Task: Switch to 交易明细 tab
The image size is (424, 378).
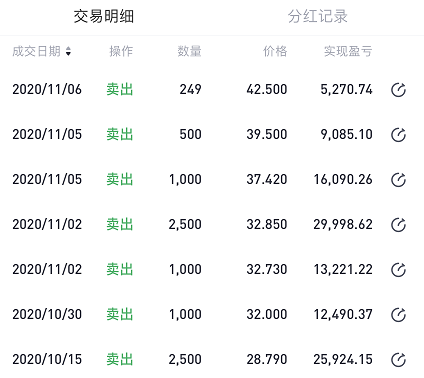Action: pos(104,16)
